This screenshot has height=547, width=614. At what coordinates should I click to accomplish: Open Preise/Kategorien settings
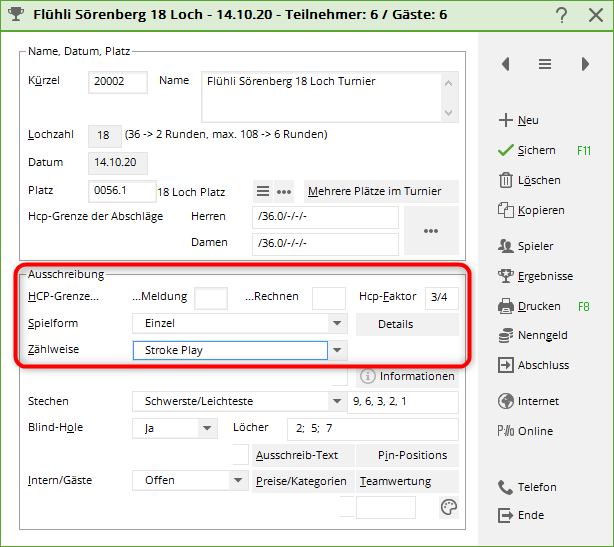303,481
